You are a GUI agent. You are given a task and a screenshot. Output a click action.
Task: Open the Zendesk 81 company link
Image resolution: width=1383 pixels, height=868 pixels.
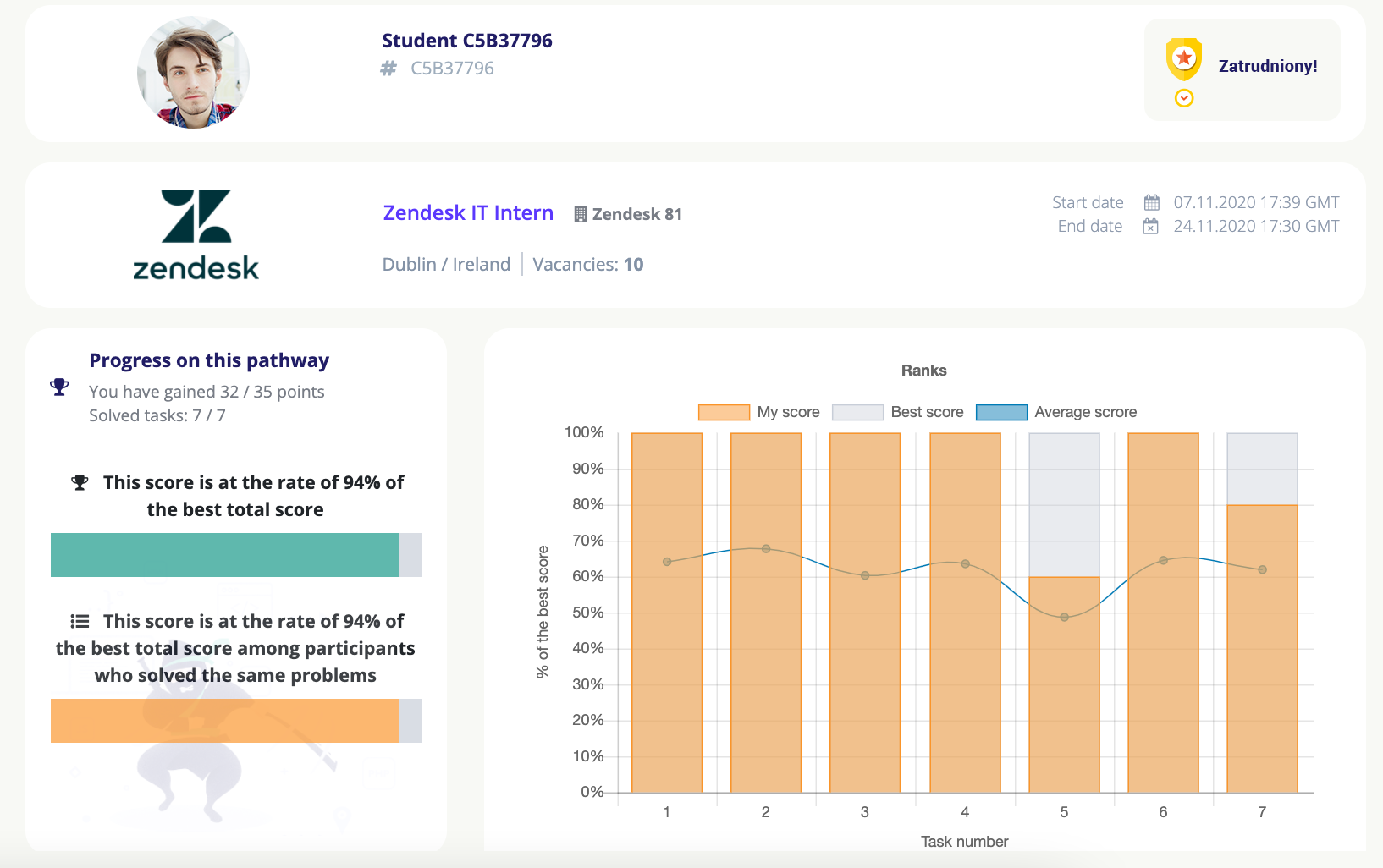pos(637,214)
